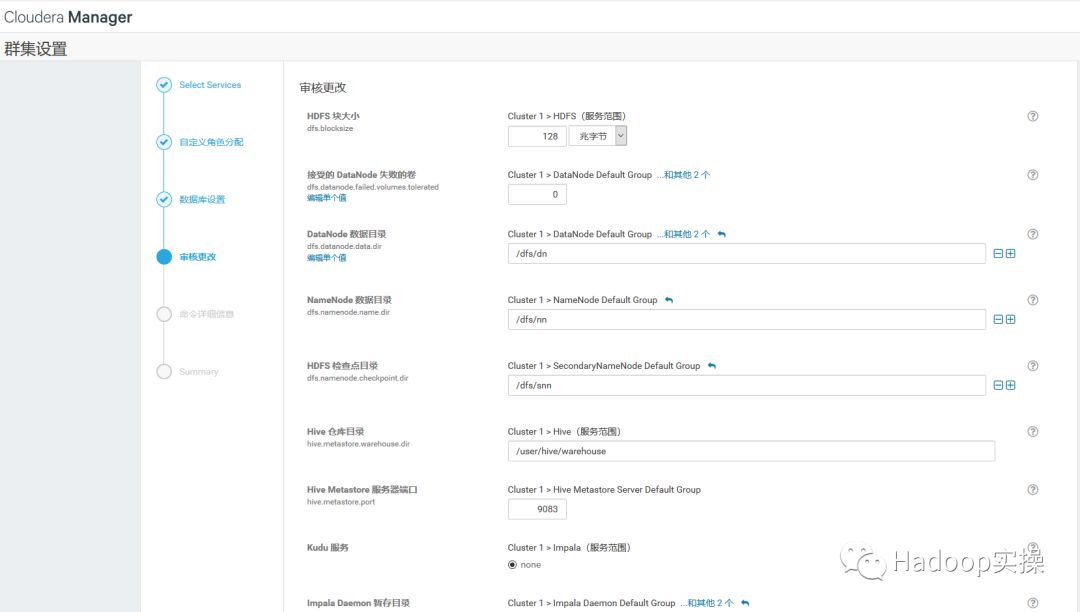Click the /dfs/nn directory input field

pos(747,319)
